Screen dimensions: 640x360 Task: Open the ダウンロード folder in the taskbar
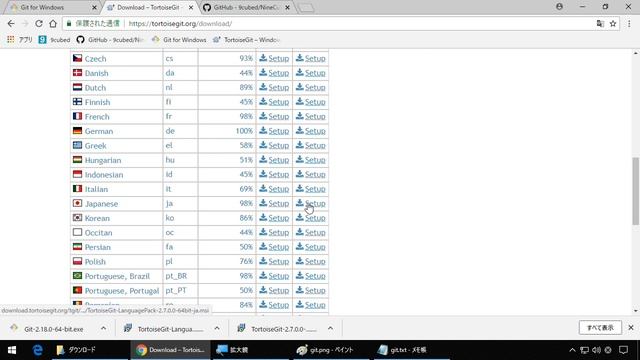(90, 350)
